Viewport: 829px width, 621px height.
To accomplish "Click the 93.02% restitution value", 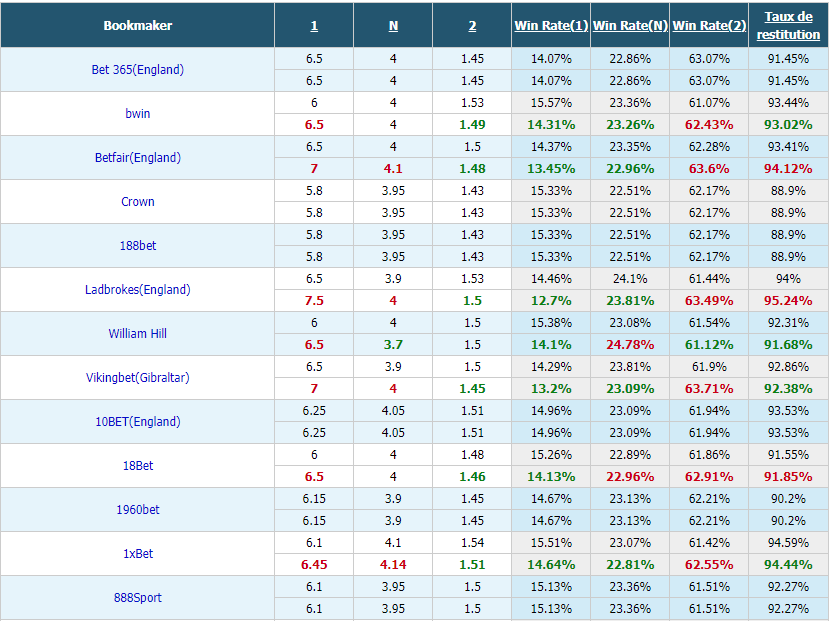I will [788, 125].
